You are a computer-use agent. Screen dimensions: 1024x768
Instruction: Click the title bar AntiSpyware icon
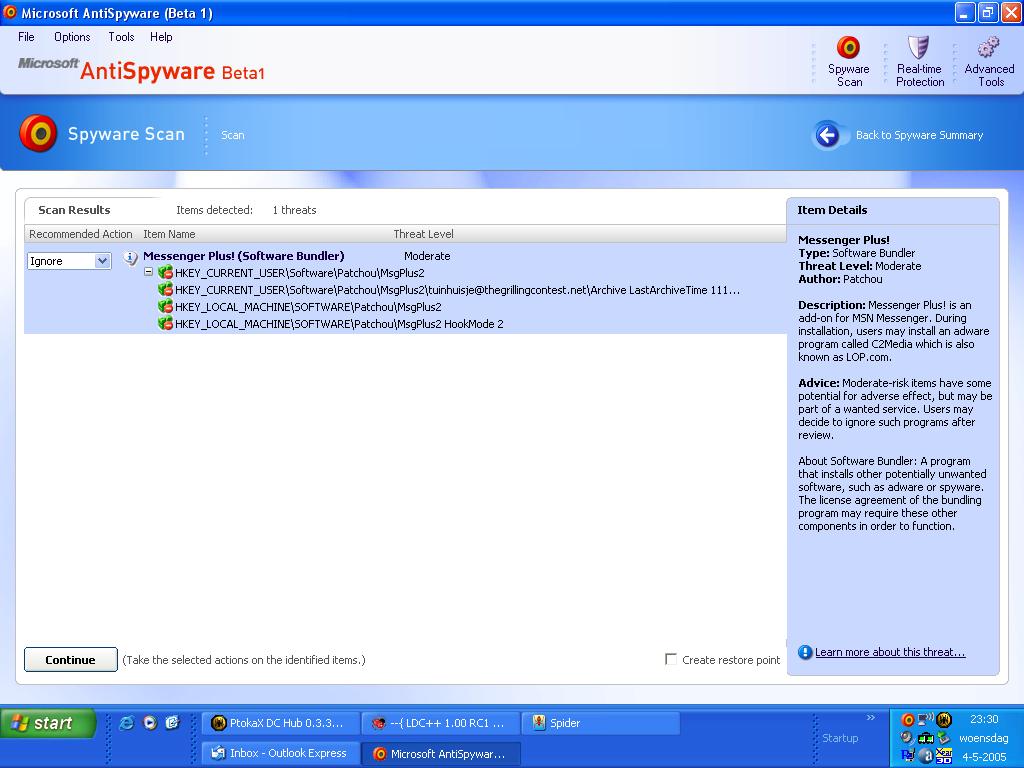pyautogui.click(x=10, y=12)
